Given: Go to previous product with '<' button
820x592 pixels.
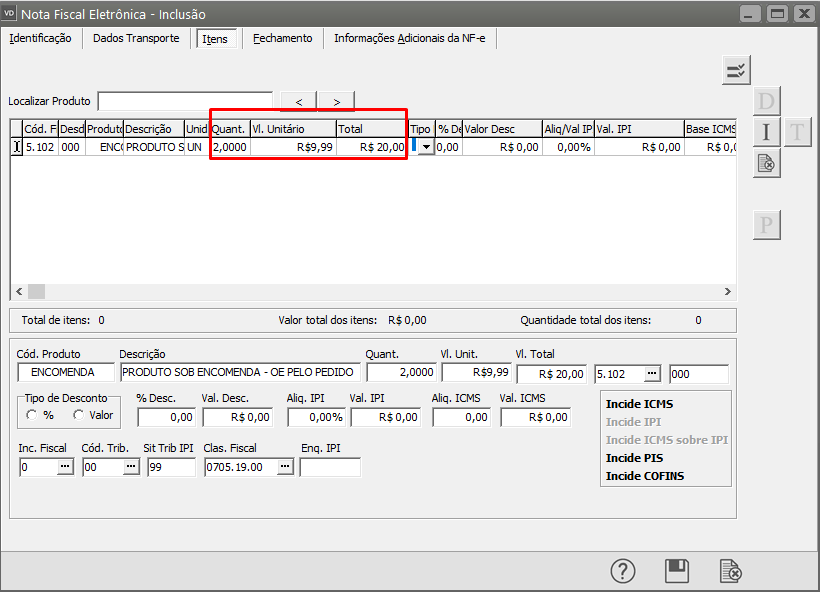Looking at the screenshot, I should [x=298, y=101].
